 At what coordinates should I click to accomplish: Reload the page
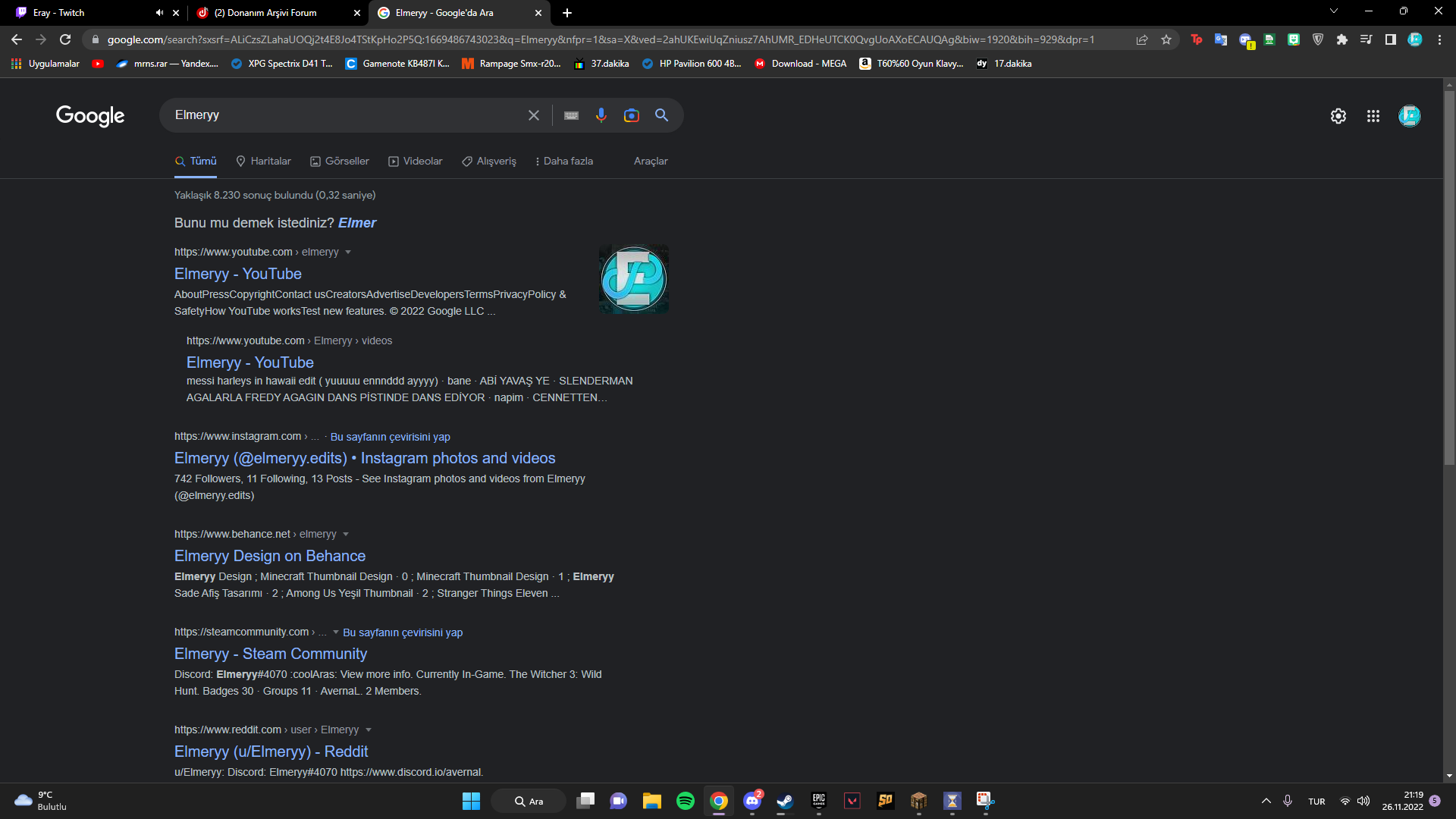tap(65, 39)
